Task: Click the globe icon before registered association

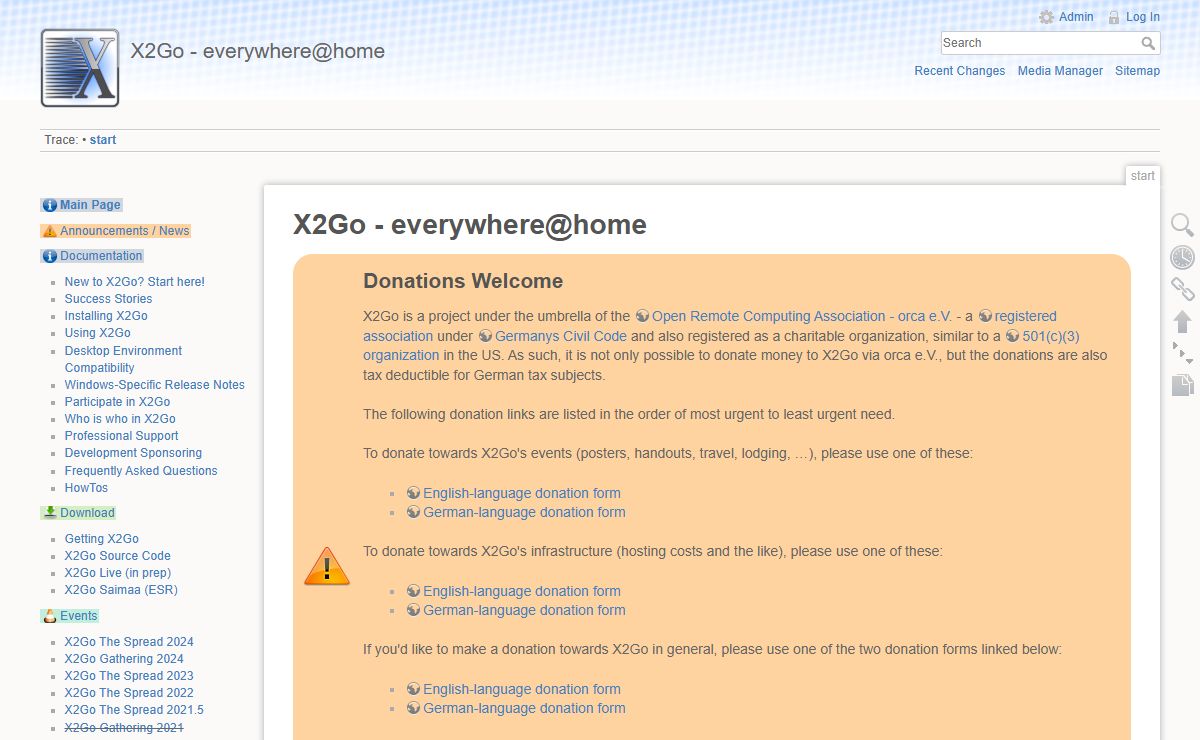Action: point(985,316)
